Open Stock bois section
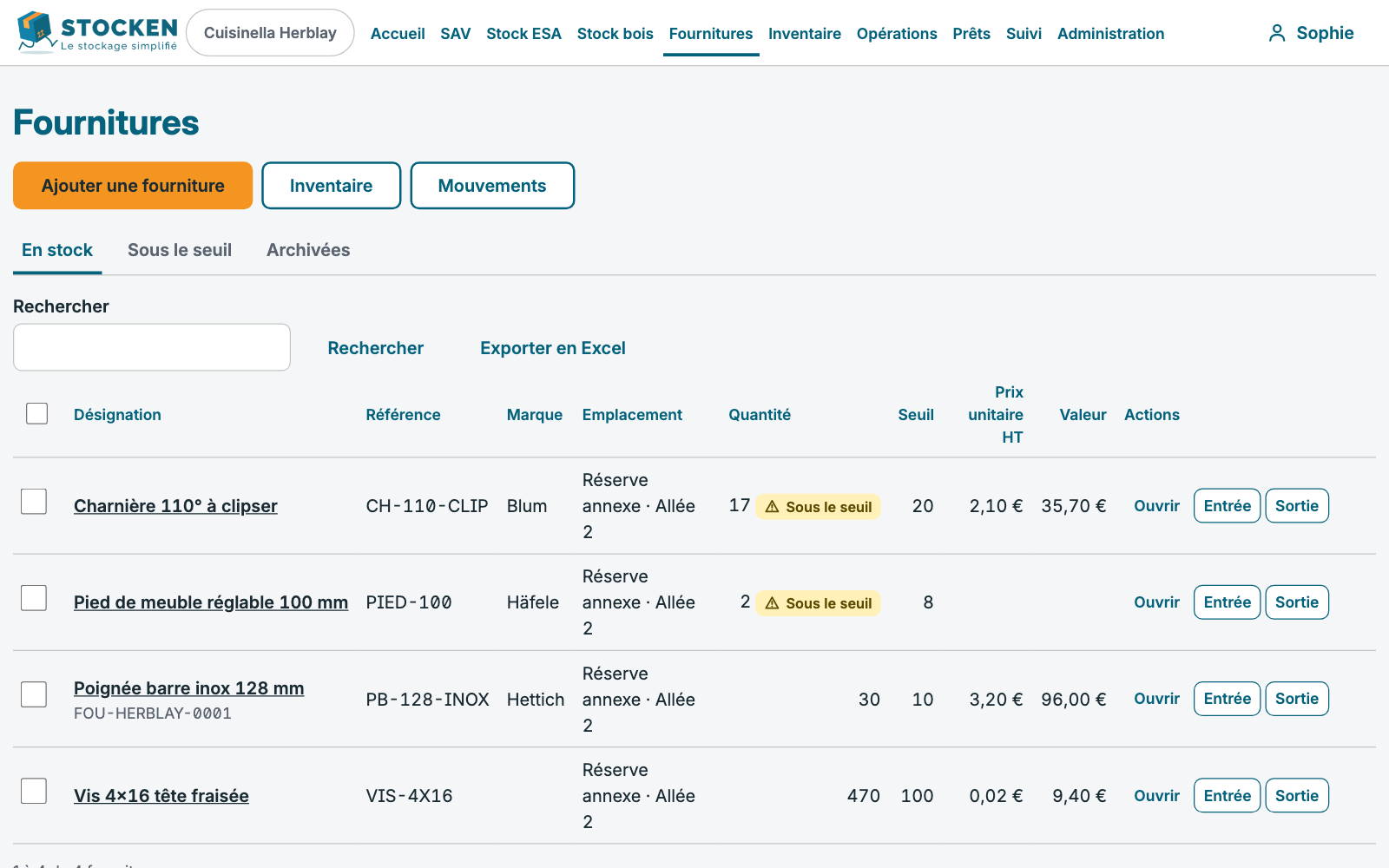 (x=616, y=34)
